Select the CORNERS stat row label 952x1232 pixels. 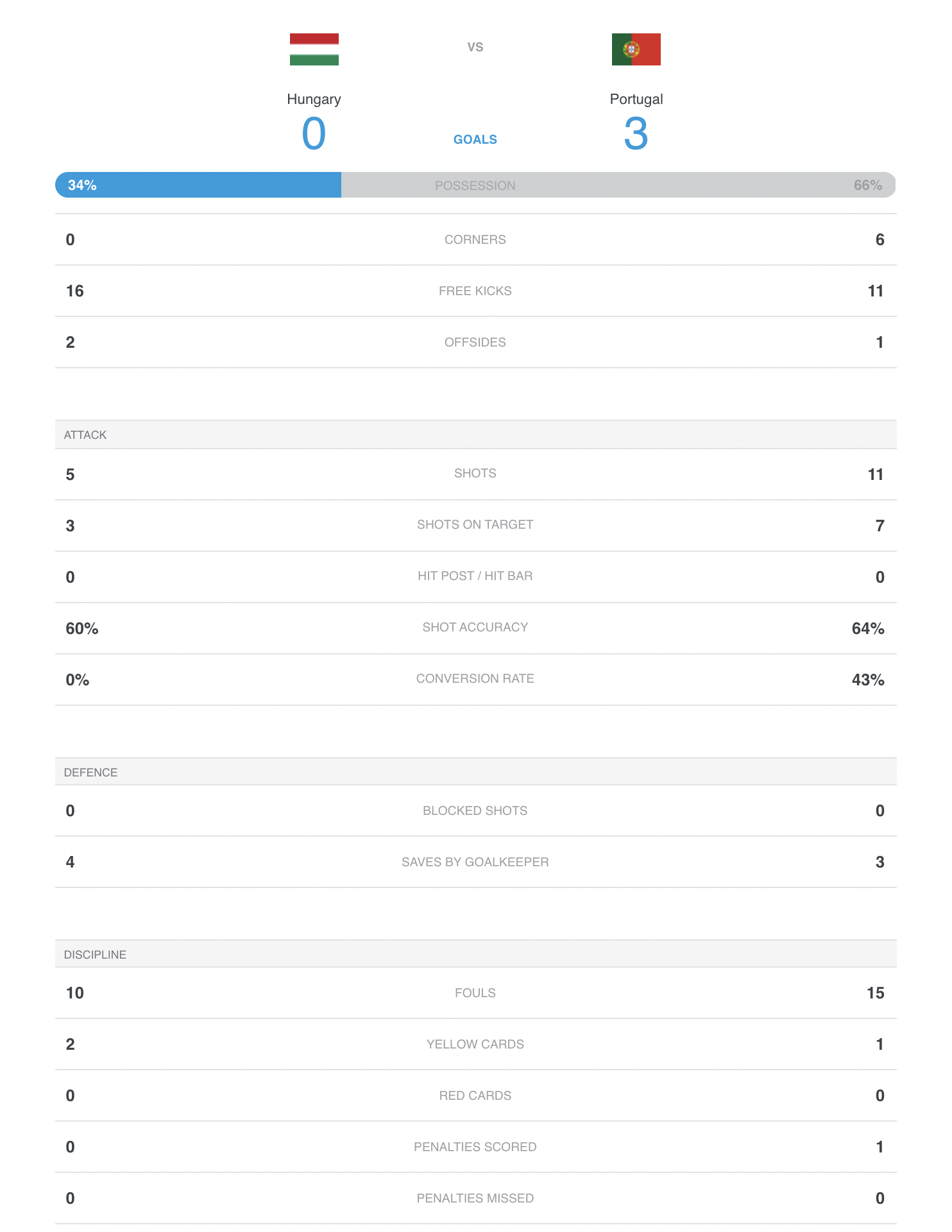point(475,240)
